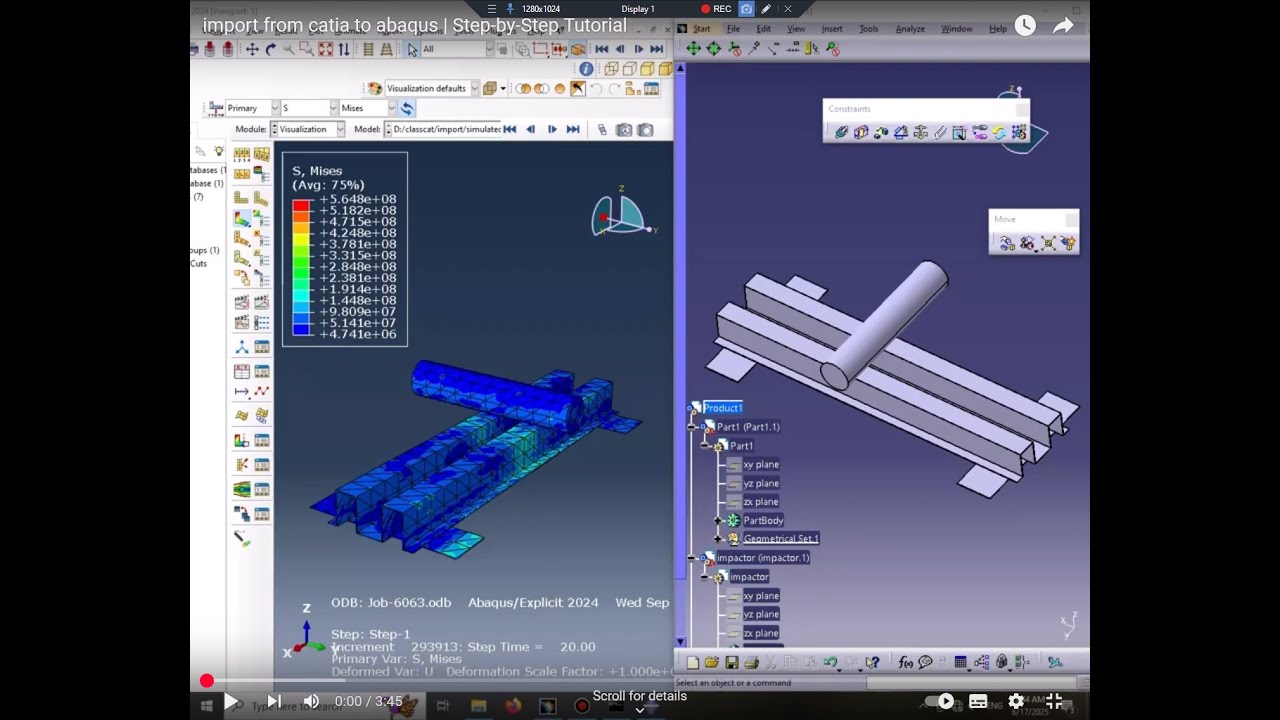Toggle the REC recording button
Viewport: 1280px width, 720px height.
pos(716,9)
